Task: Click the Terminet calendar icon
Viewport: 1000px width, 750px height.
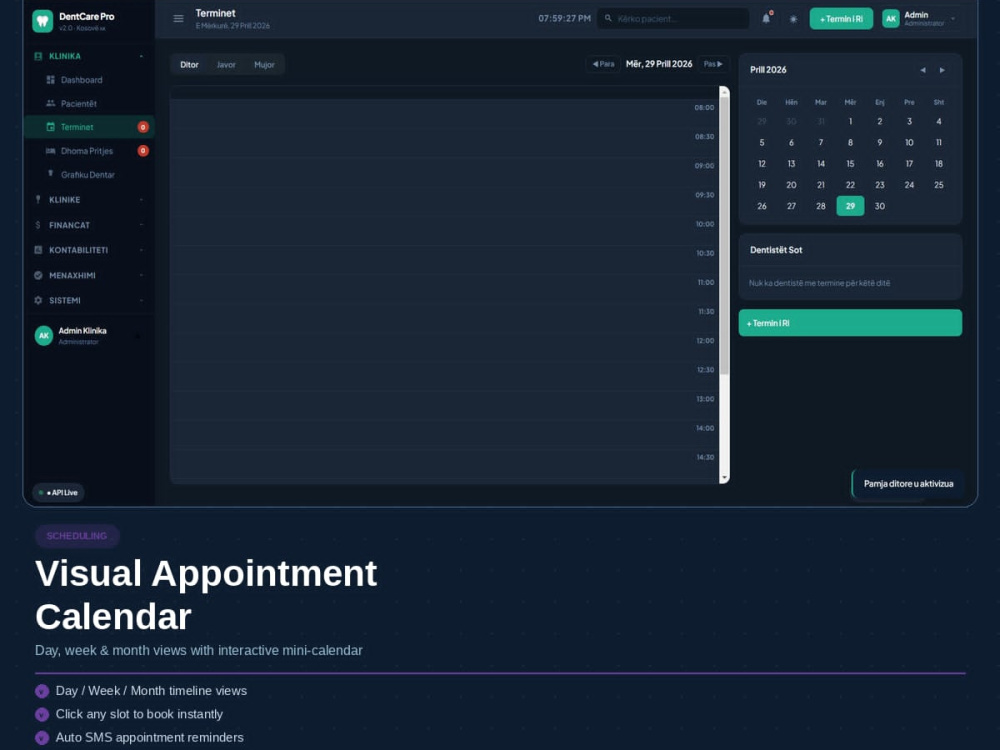Action: click(50, 127)
